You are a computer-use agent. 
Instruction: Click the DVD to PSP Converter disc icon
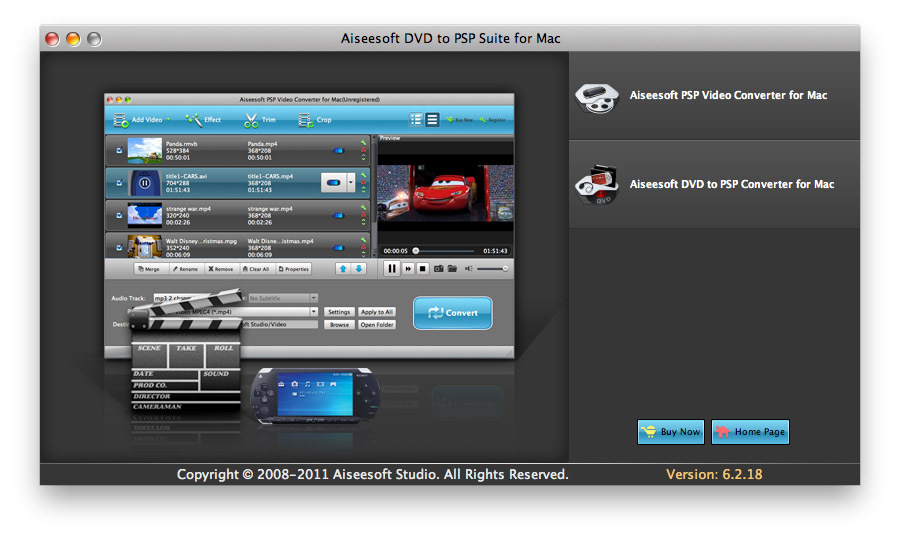597,185
